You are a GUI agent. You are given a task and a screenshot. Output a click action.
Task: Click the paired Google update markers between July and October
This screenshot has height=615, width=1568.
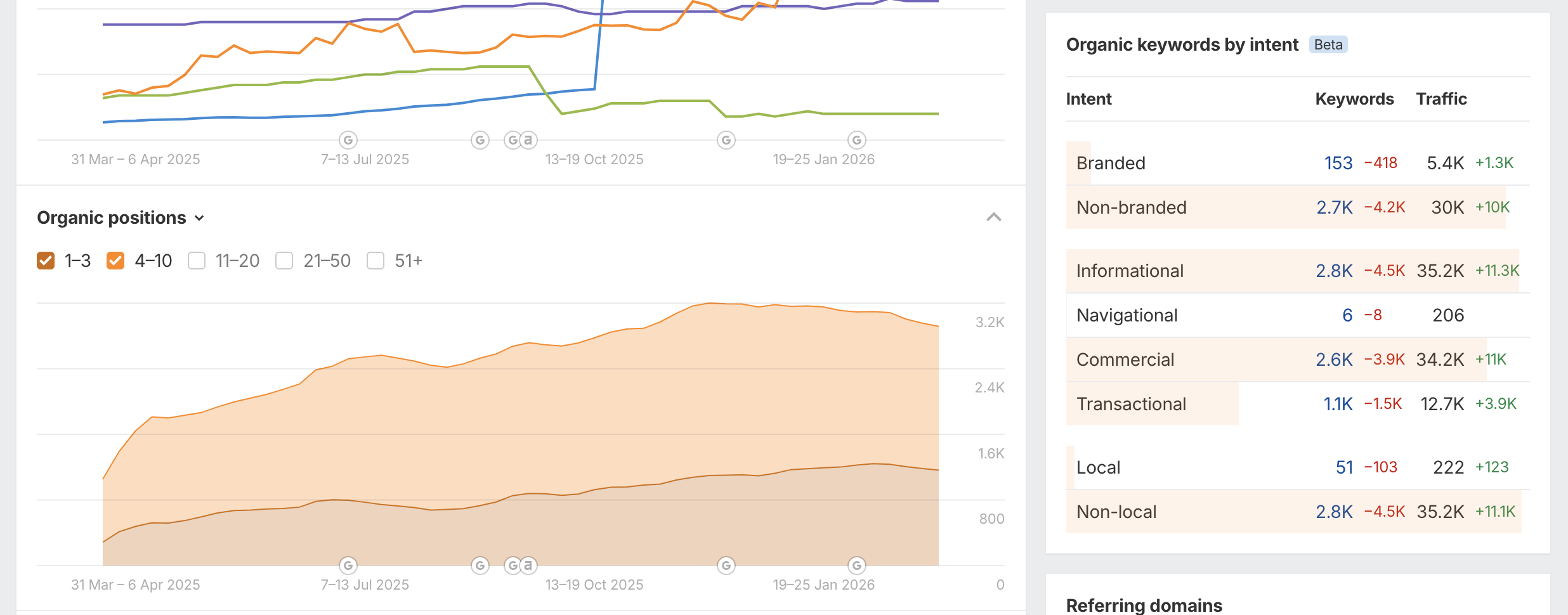[519, 139]
